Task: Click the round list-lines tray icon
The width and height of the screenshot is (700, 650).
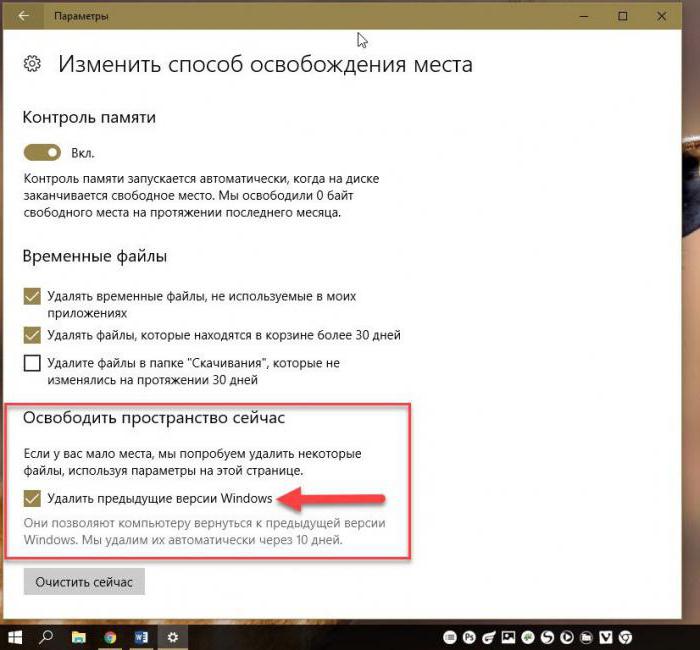Action: 450,637
